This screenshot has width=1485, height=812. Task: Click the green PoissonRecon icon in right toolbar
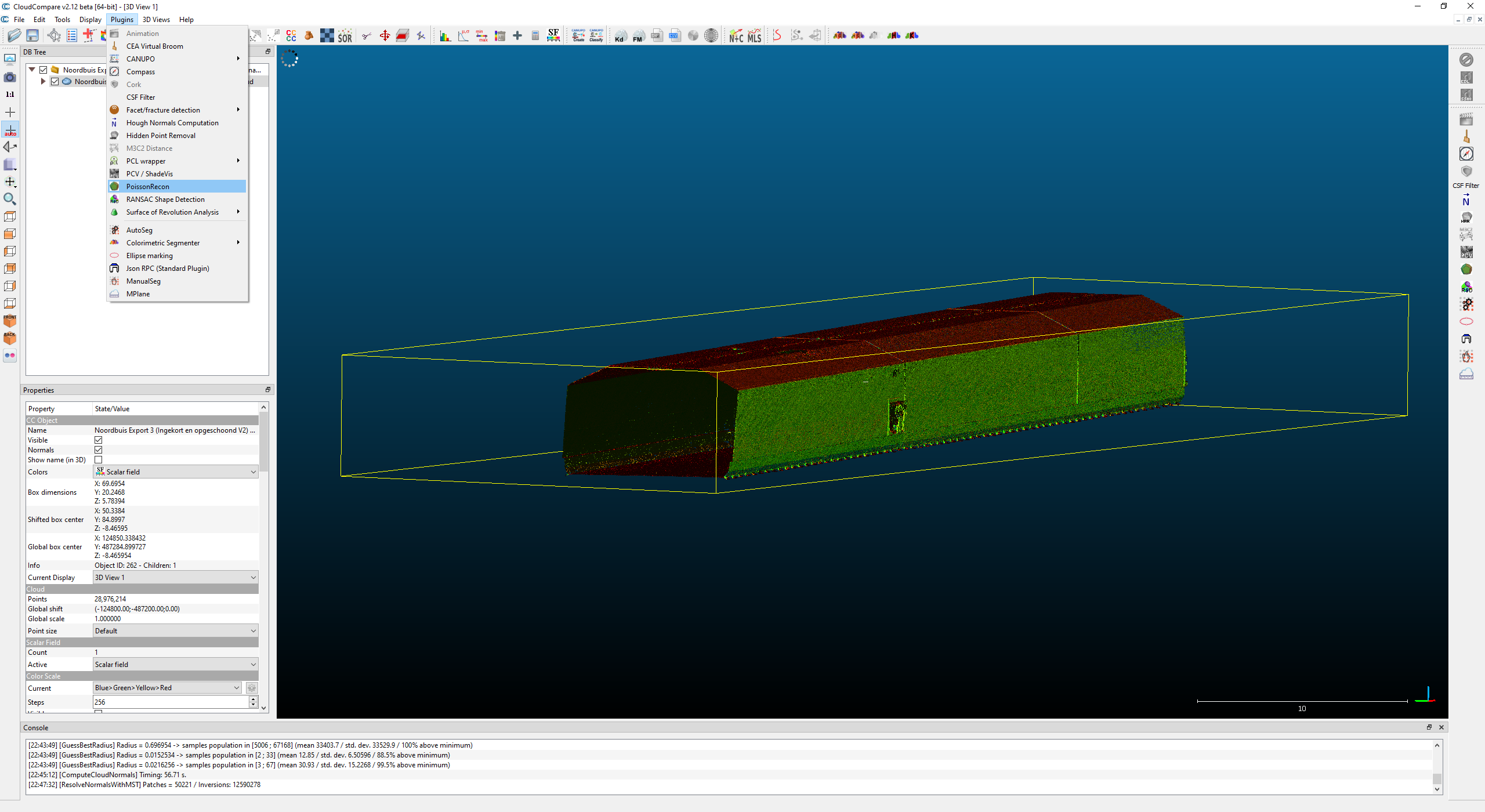coord(1466,269)
